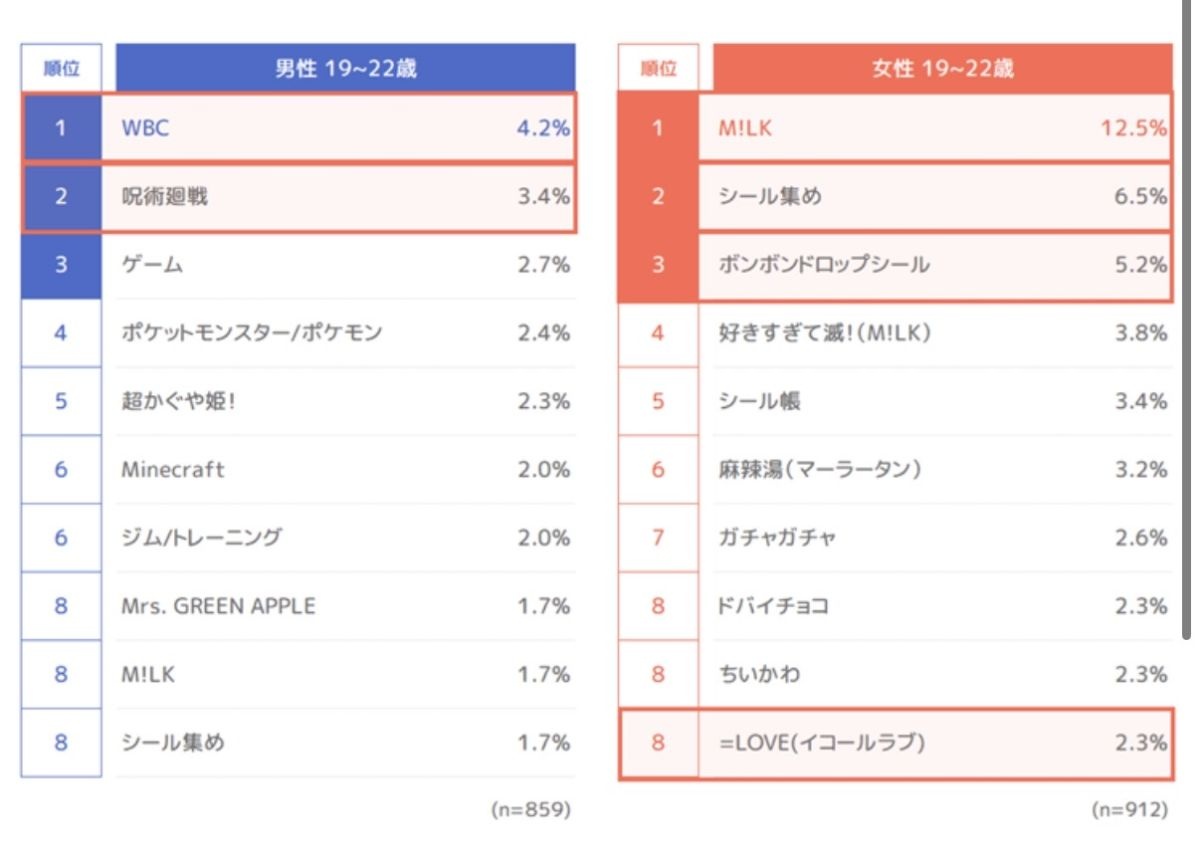Click the 女性 19~22歳 table header
Image resolution: width=1200 pixels, height=858 pixels.
(942, 68)
